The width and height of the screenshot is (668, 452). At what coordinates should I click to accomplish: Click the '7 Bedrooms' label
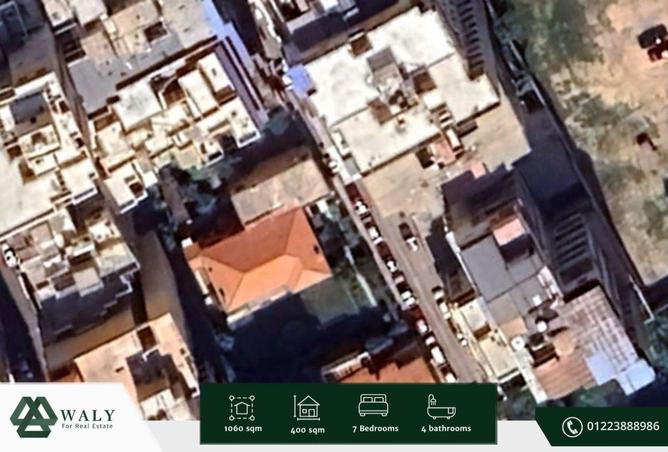tap(375, 429)
